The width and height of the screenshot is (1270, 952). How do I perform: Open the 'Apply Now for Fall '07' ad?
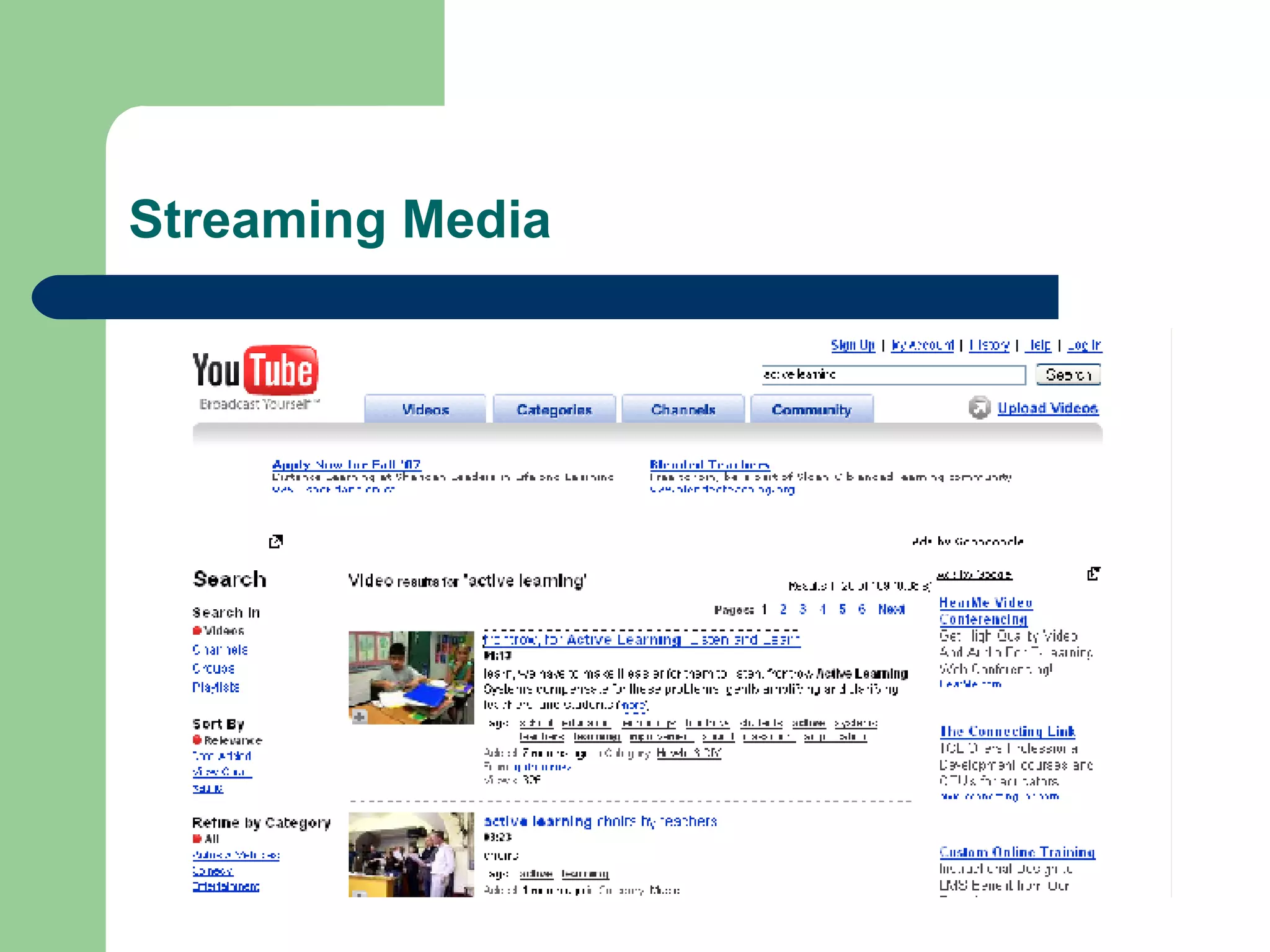[347, 464]
